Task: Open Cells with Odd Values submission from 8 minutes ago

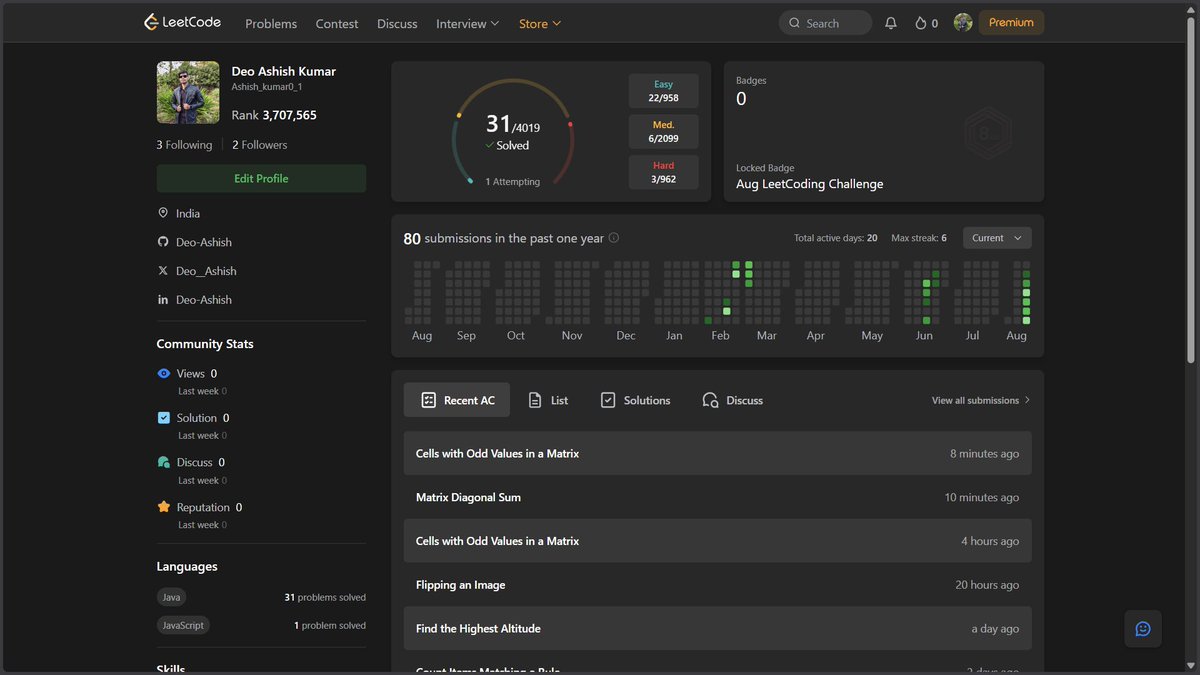Action: tap(718, 453)
